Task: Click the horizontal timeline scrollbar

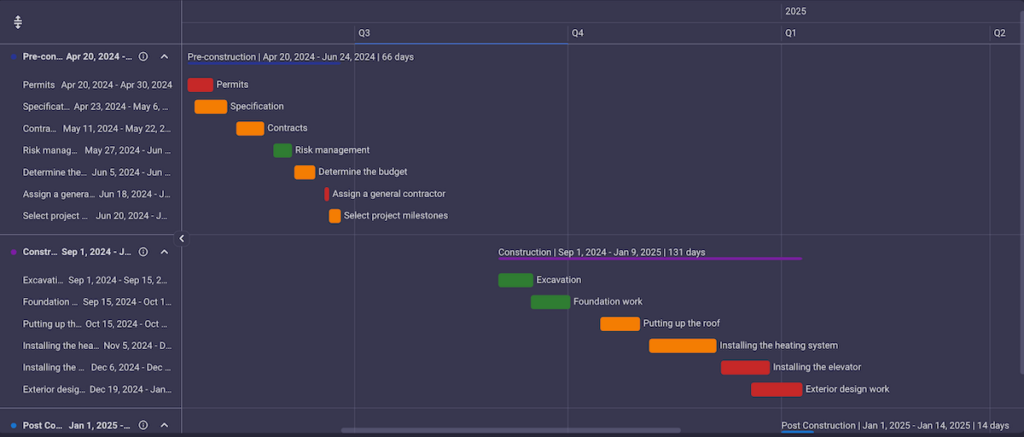Action: point(510,431)
